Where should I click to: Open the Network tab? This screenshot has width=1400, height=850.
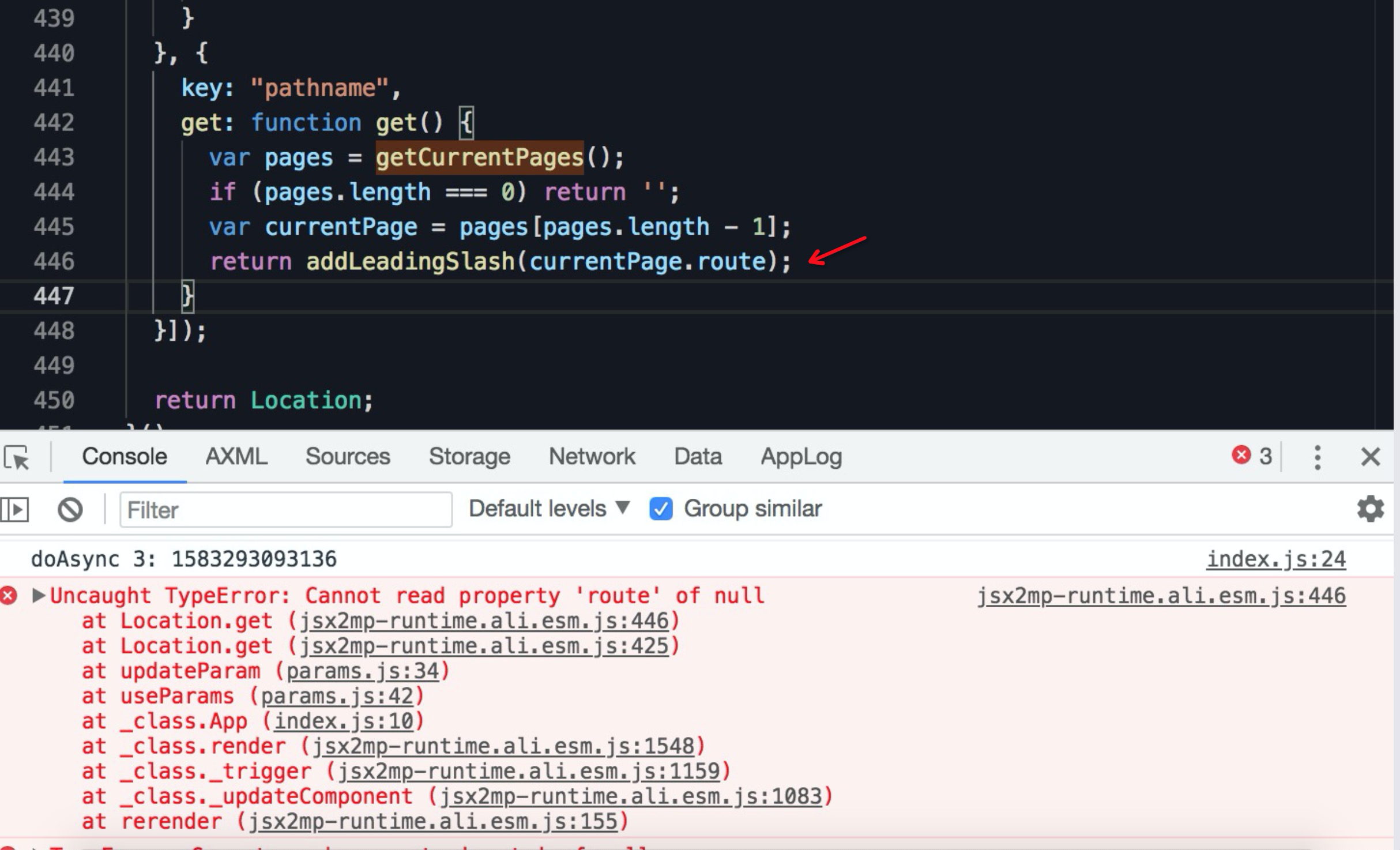(x=592, y=456)
